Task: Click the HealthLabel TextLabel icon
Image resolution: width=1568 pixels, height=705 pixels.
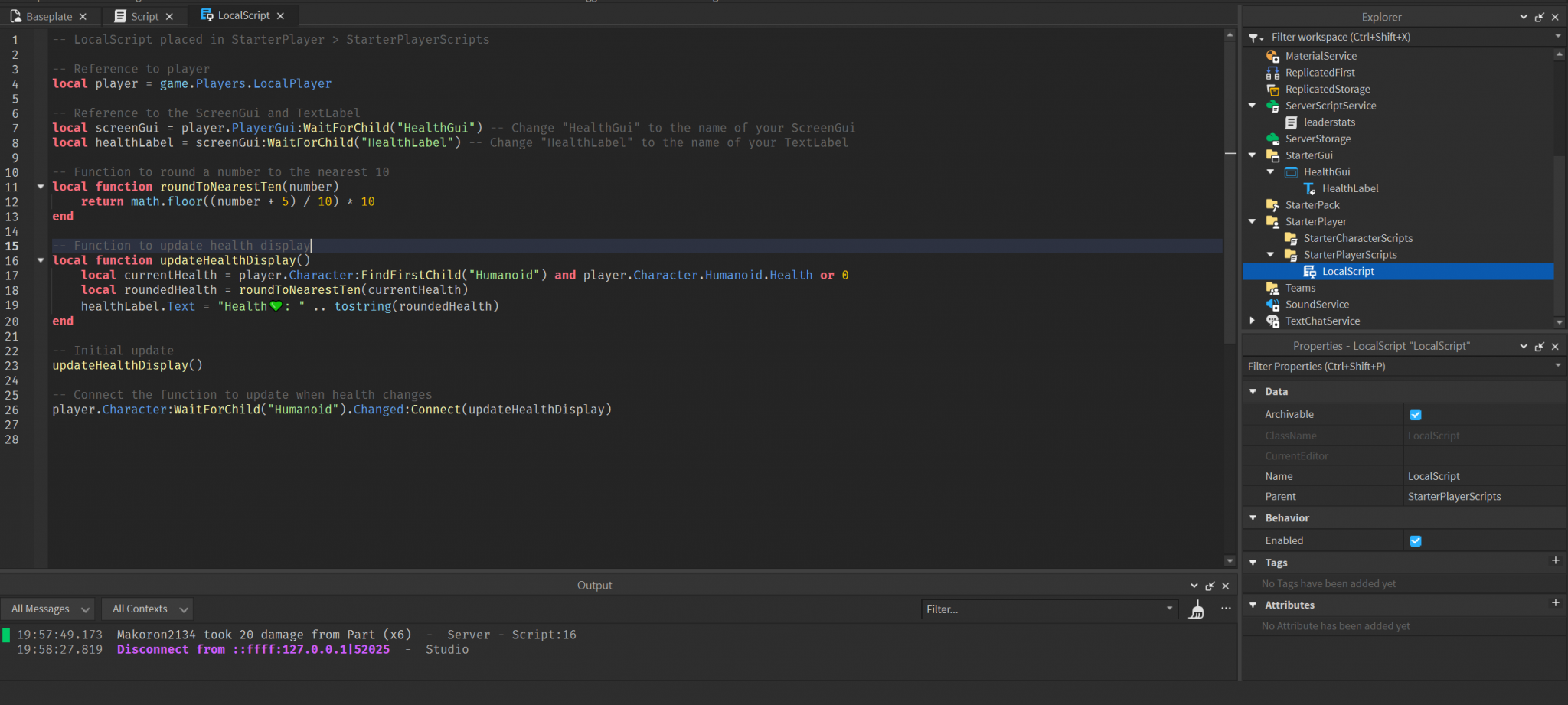Action: [x=1309, y=189]
